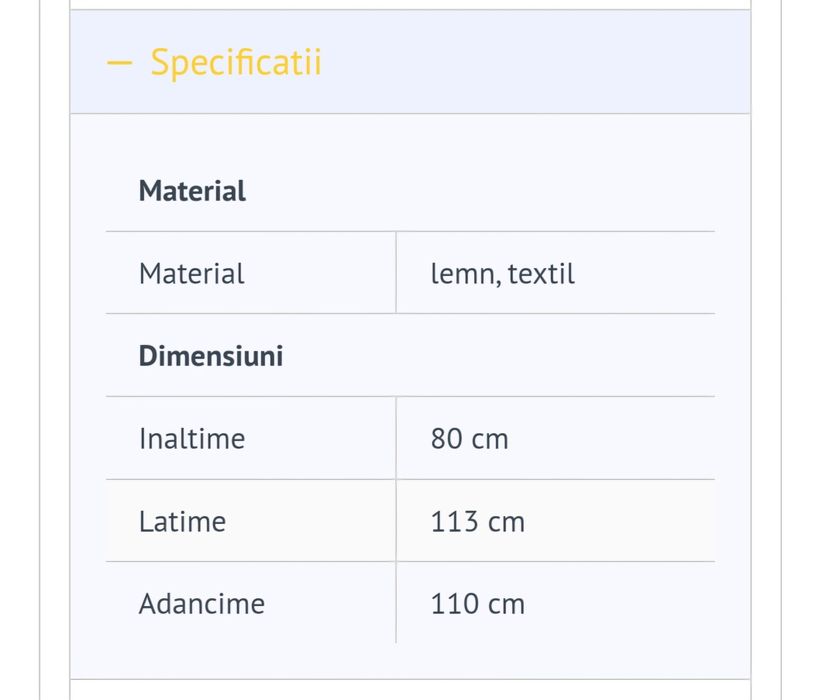Screen dimensions: 829x700
Task: Click the Specificatii section title
Action: (236, 62)
